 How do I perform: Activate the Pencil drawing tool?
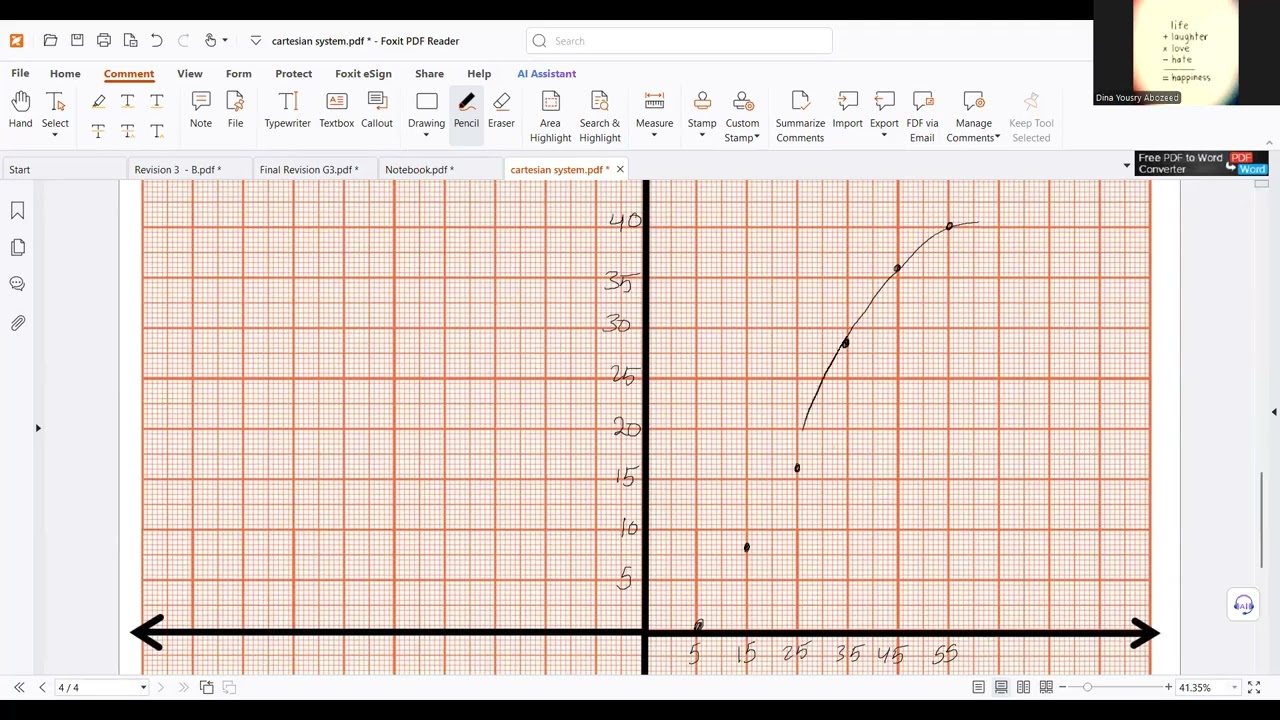pyautogui.click(x=466, y=110)
